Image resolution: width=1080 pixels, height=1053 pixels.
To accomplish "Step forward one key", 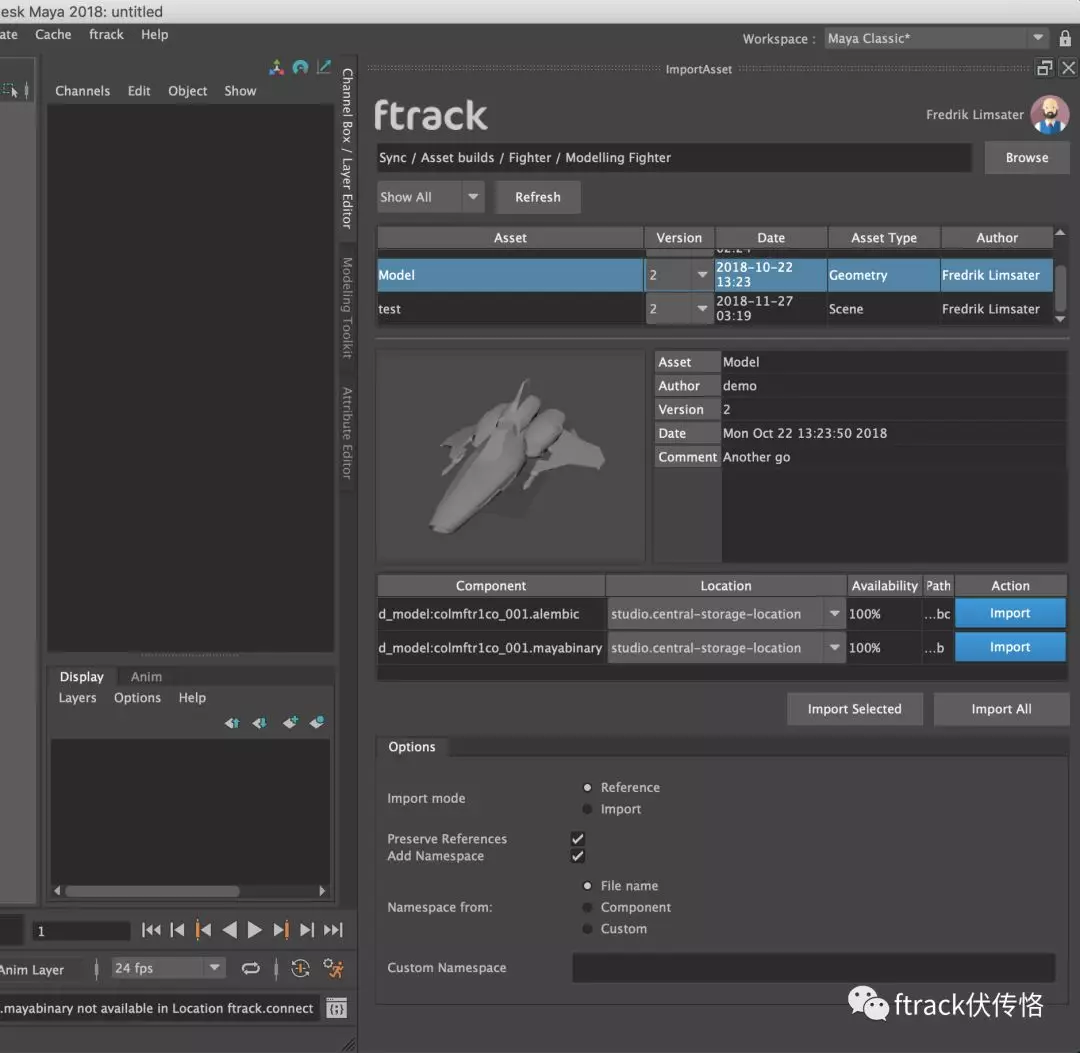I will (280, 930).
